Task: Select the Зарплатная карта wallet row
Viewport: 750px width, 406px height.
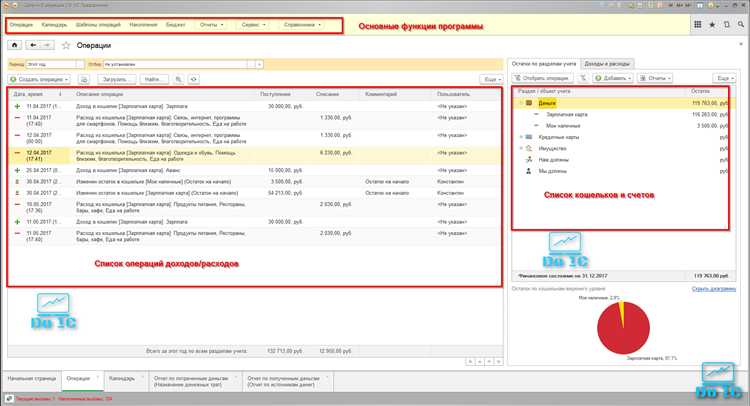Action: [621, 115]
